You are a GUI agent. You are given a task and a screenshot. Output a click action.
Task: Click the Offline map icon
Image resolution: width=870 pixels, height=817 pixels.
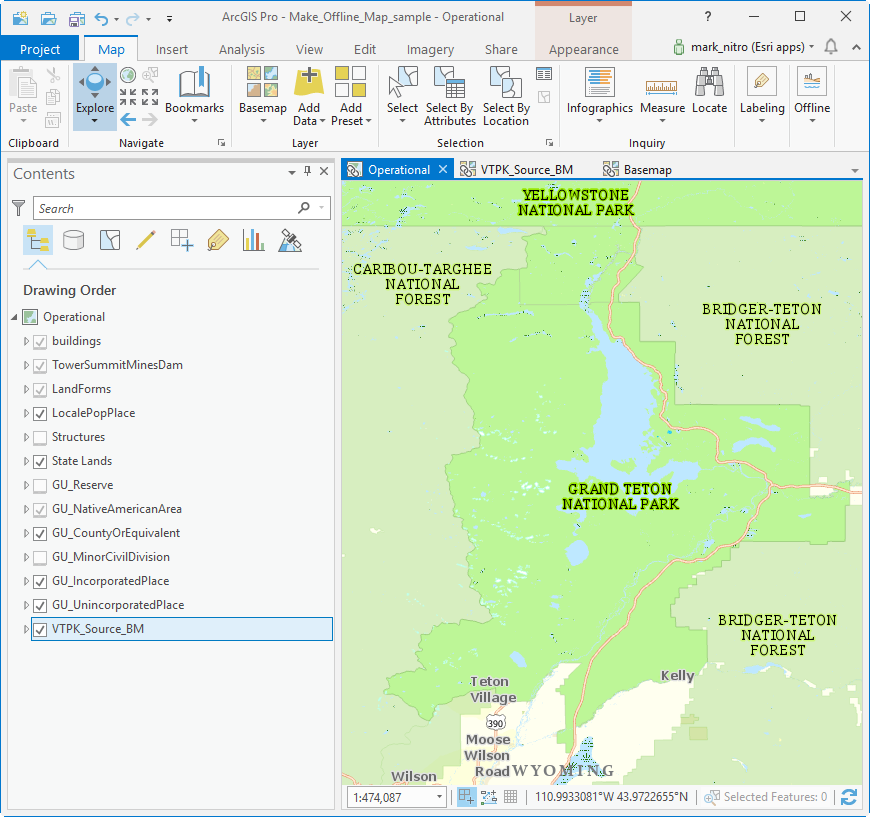812,82
